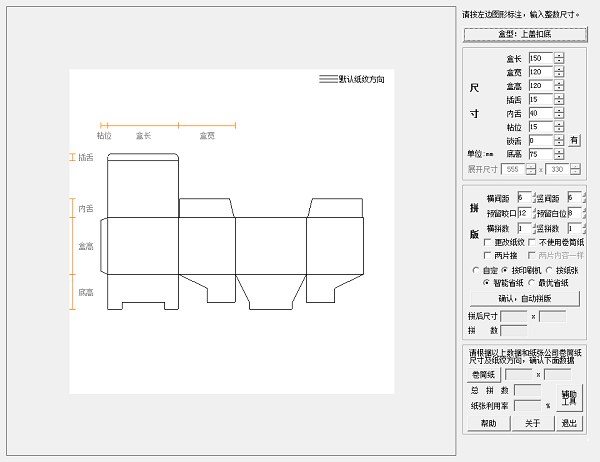Open the 帮助 help button
Screen dimensions: 600x462
tap(487, 424)
